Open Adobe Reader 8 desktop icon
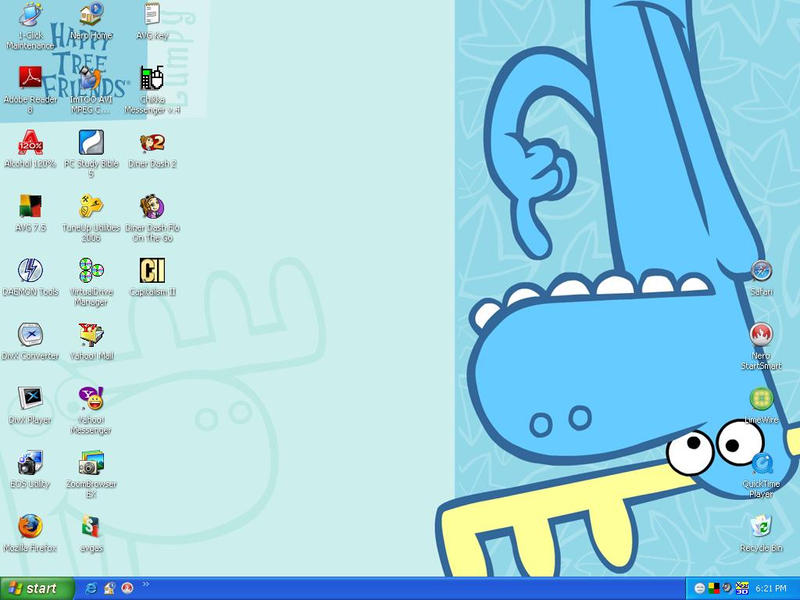 [31, 78]
